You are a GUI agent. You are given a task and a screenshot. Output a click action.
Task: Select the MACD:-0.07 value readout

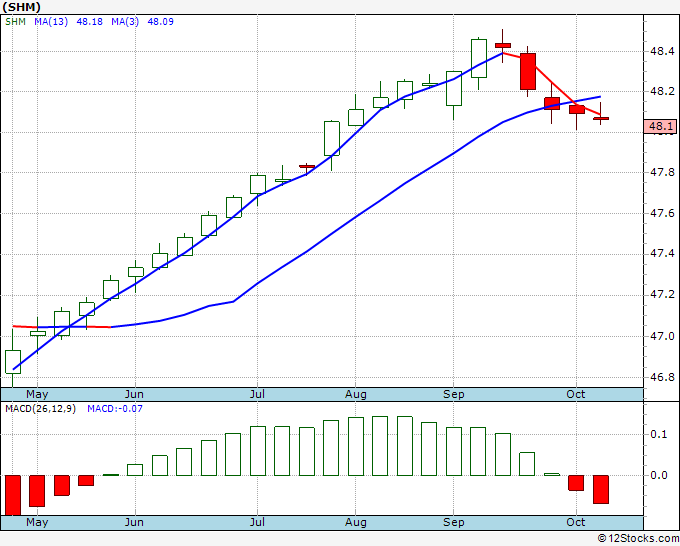[115, 409]
